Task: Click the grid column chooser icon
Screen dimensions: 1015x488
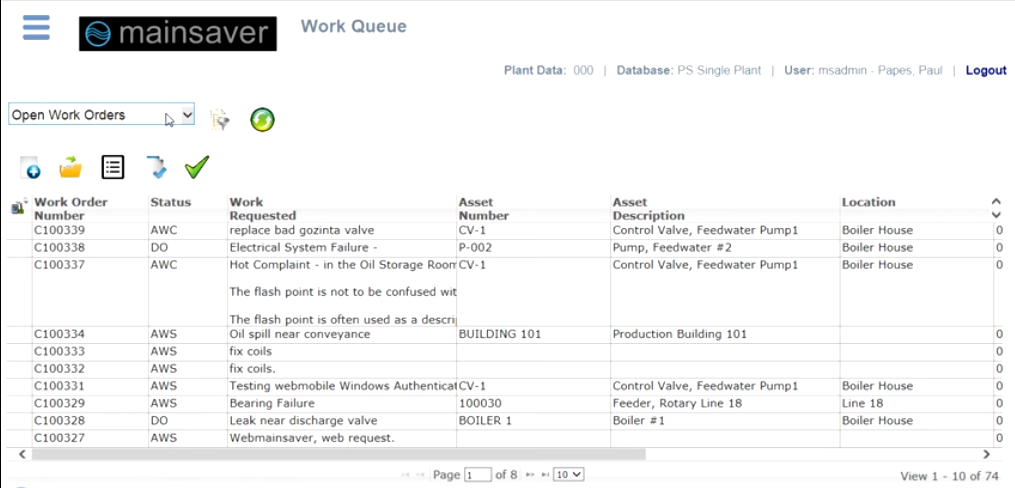Action: 19,206
